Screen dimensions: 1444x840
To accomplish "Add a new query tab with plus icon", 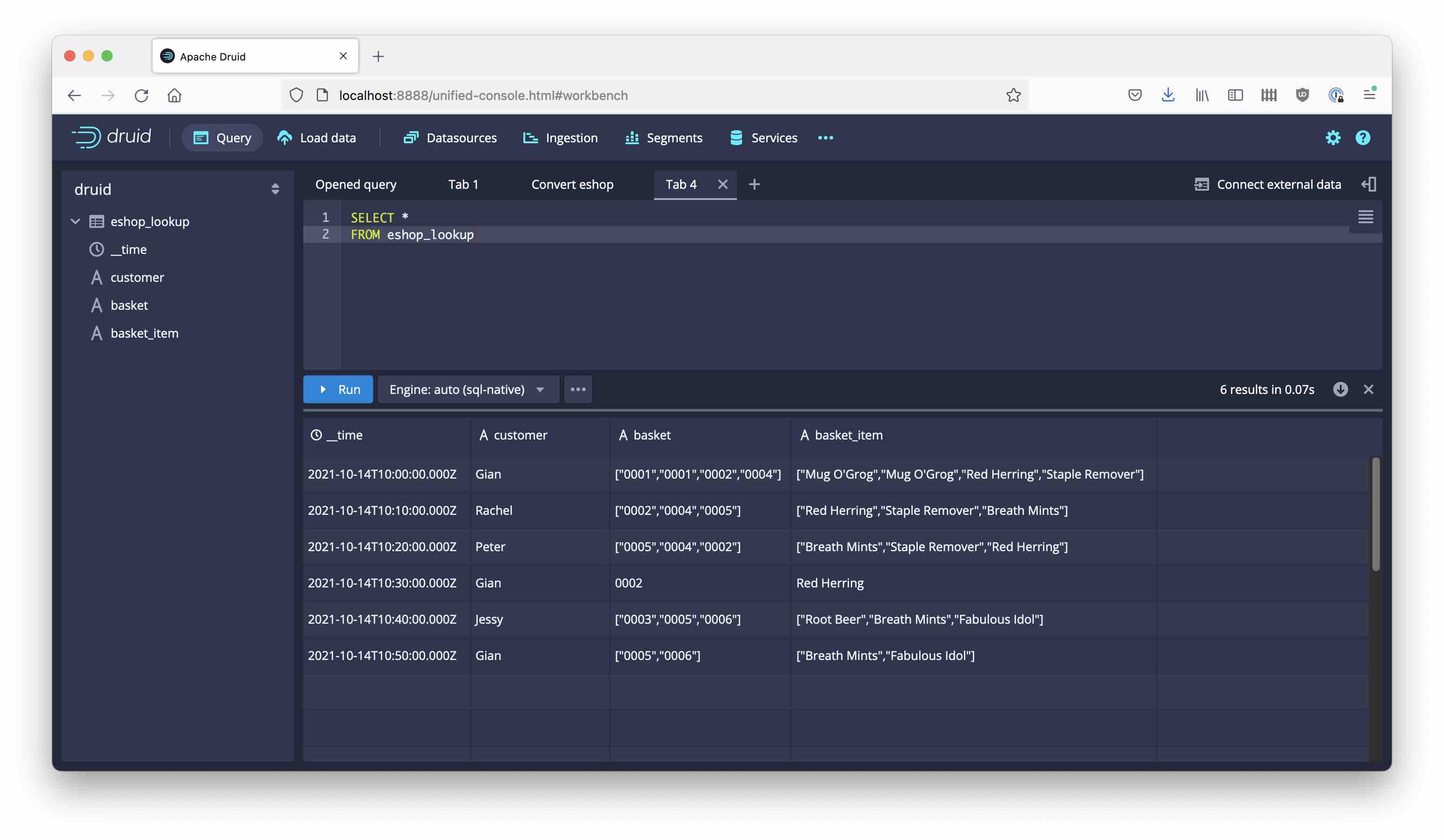I will [x=754, y=184].
